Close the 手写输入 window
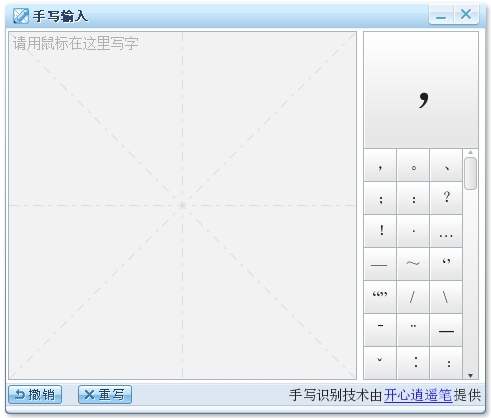Image resolution: width=491 pixels, height=418 pixels. click(x=466, y=14)
